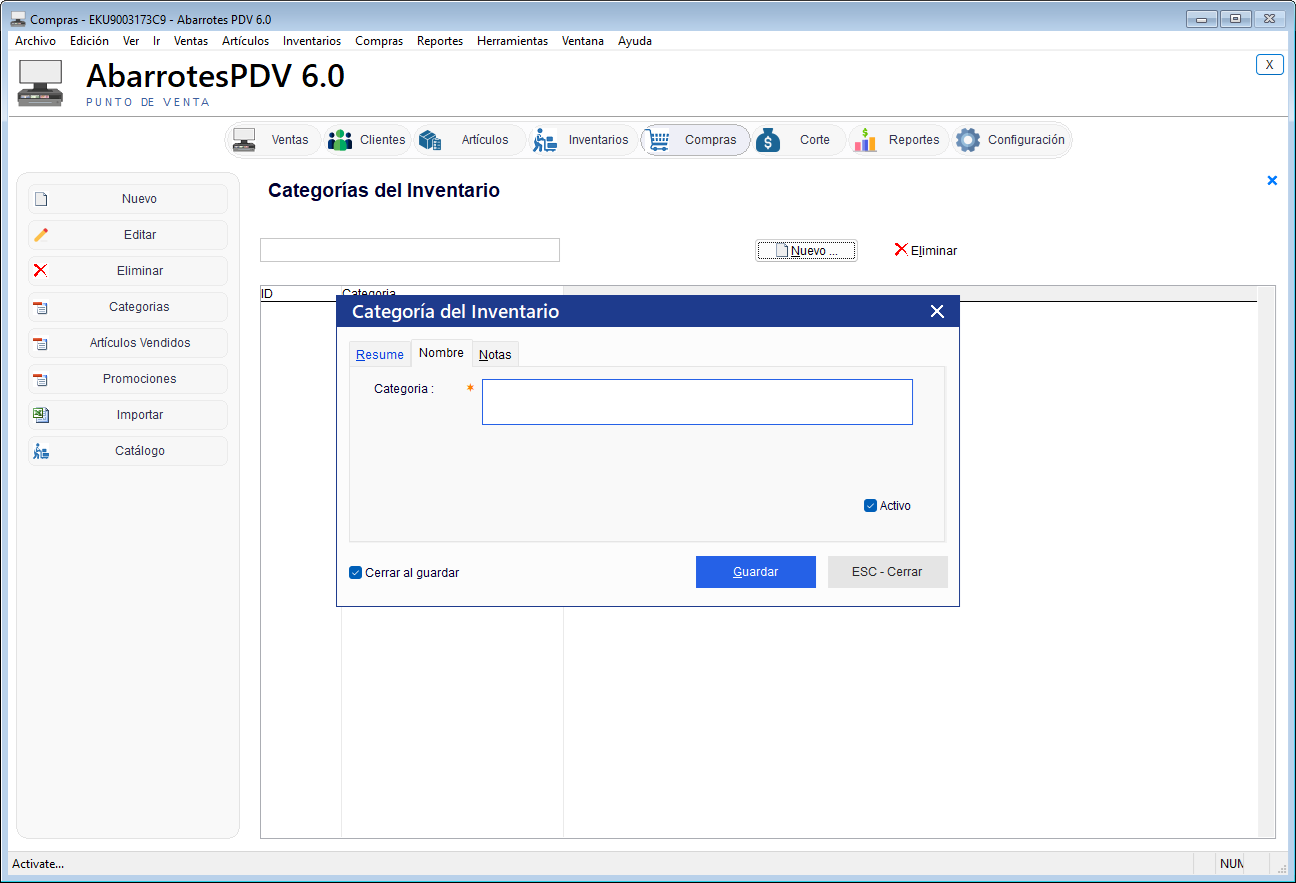
Task: Switch to the Resume tab
Action: (x=380, y=355)
